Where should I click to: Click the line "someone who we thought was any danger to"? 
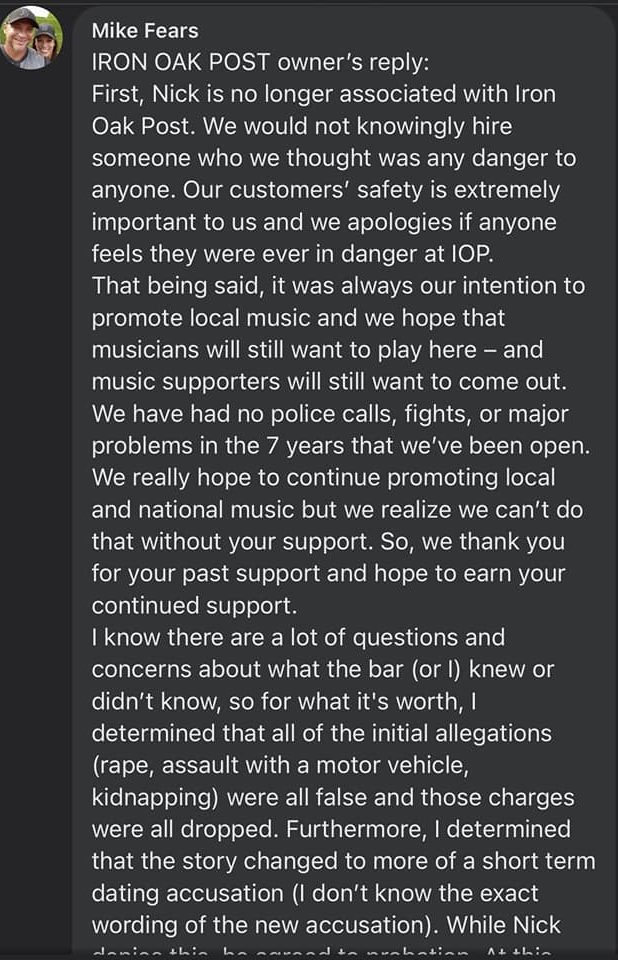point(334,158)
